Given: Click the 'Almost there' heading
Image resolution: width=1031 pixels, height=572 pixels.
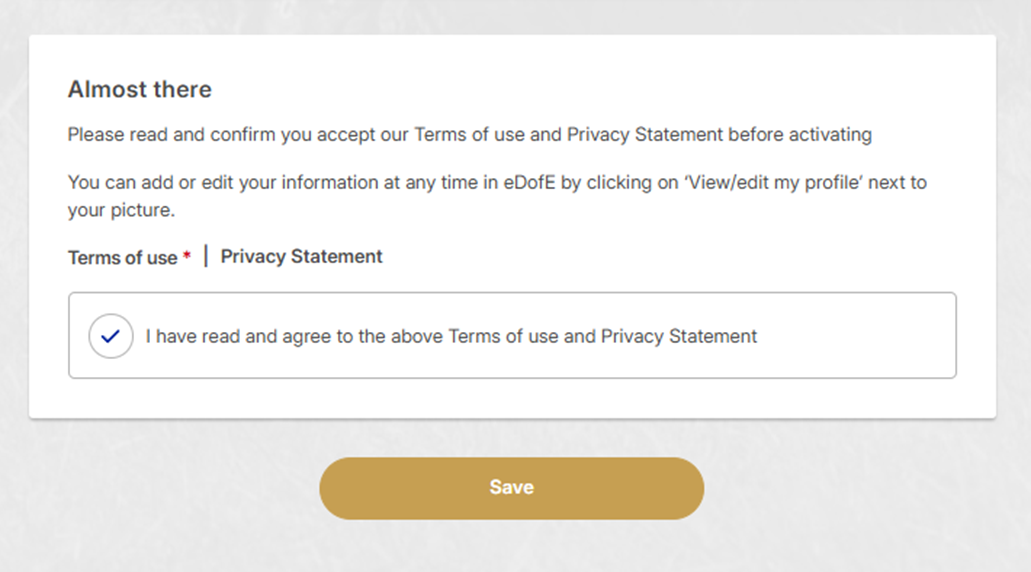Looking at the screenshot, I should click(x=140, y=90).
